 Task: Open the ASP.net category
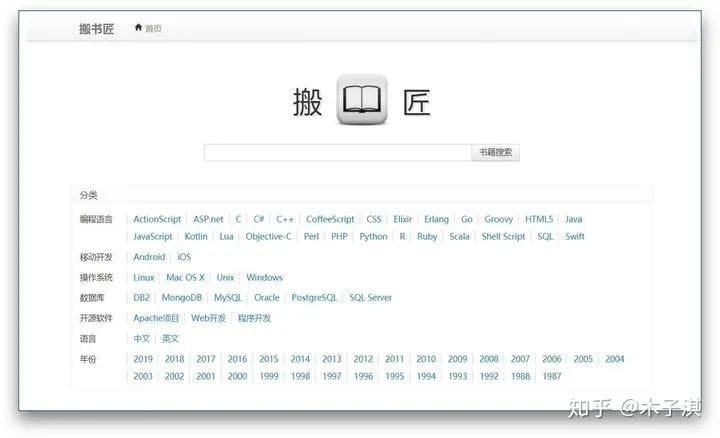208,219
